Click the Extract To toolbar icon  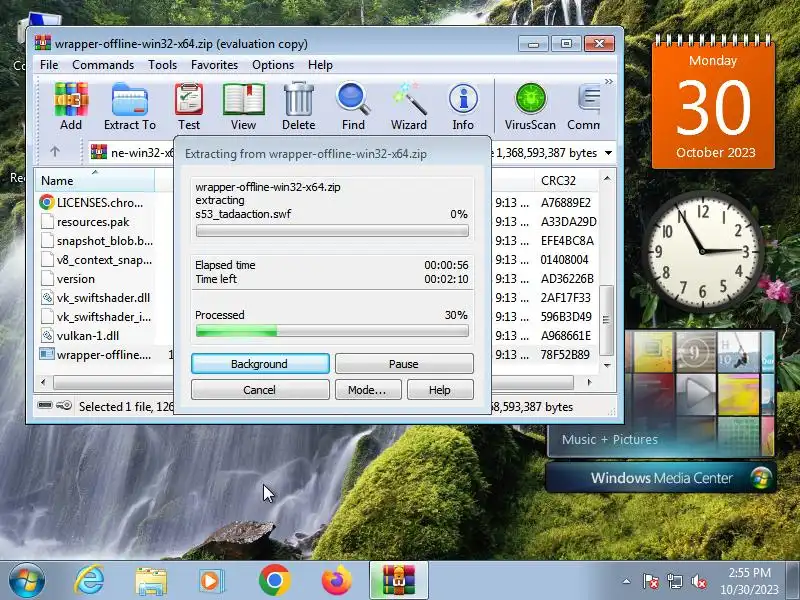[130, 106]
